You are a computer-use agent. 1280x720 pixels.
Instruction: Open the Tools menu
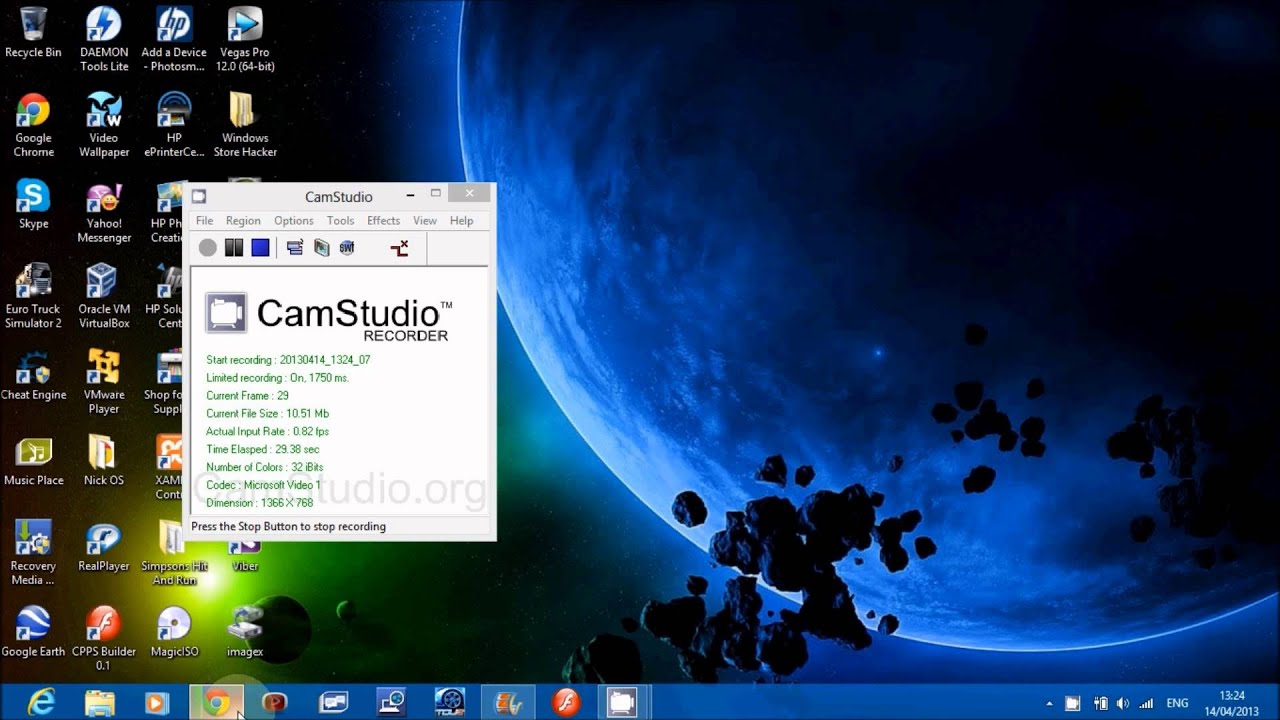coord(340,221)
